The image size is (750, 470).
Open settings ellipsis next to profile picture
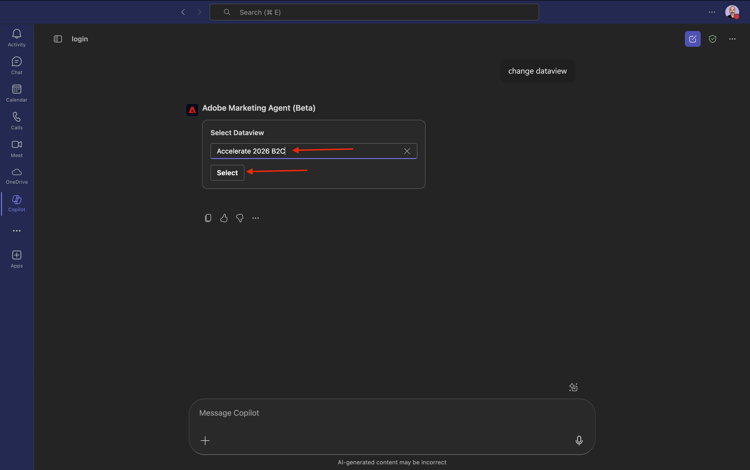click(712, 12)
